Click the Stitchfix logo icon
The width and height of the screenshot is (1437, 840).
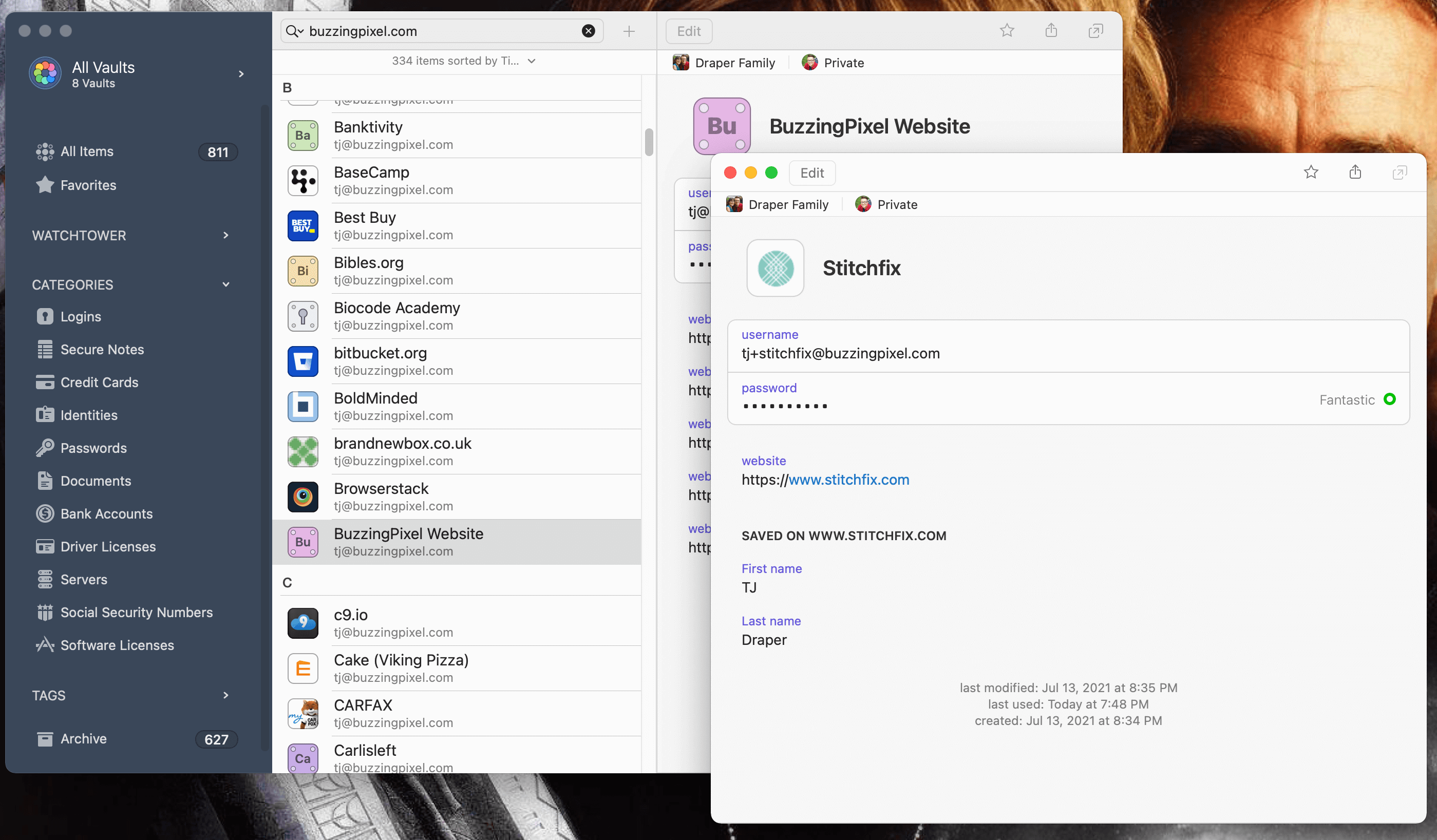[775, 268]
